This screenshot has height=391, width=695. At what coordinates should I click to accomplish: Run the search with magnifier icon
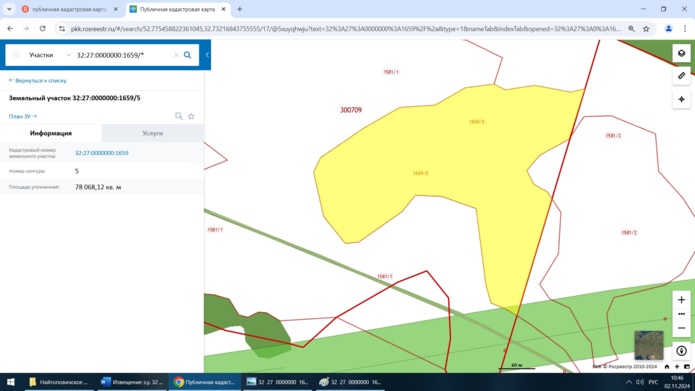pos(187,55)
